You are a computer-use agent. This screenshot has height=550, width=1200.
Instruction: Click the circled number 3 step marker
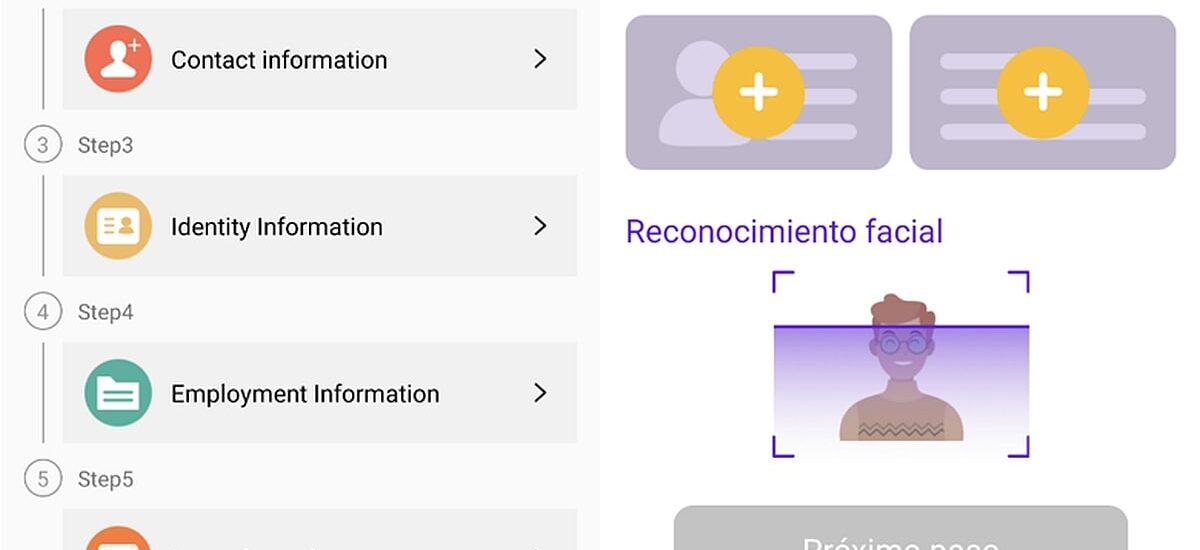[42, 146]
